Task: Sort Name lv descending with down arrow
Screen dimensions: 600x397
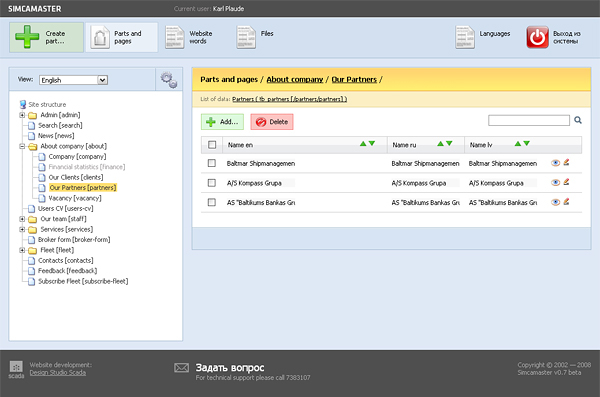Action: (x=527, y=144)
